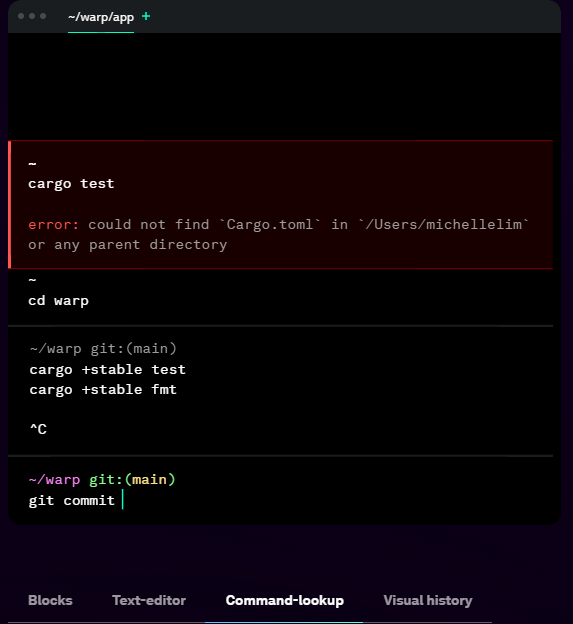Click the red error block left border
Image resolution: width=573 pixels, height=624 pixels.
pyautogui.click(x=10, y=205)
